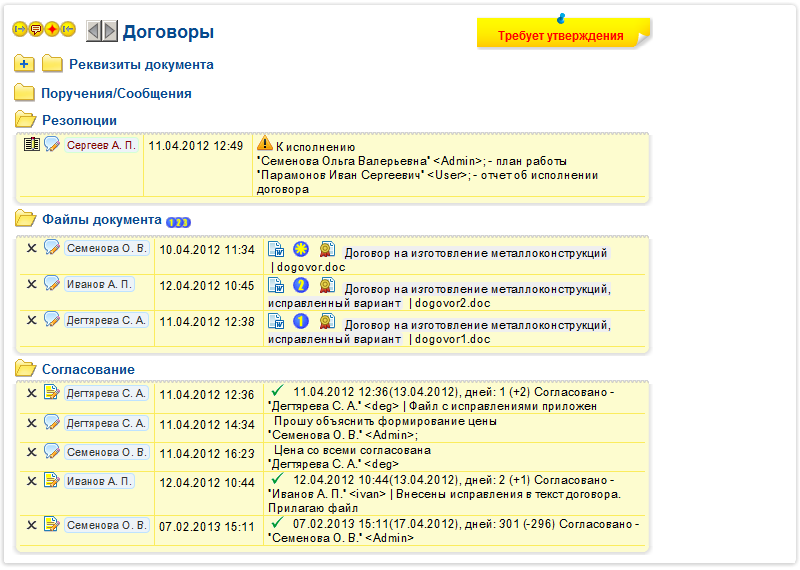This screenshot has height=570, width=800.
Task: Open the book icon in Сергеев А. П. row
Action: (x=32, y=144)
